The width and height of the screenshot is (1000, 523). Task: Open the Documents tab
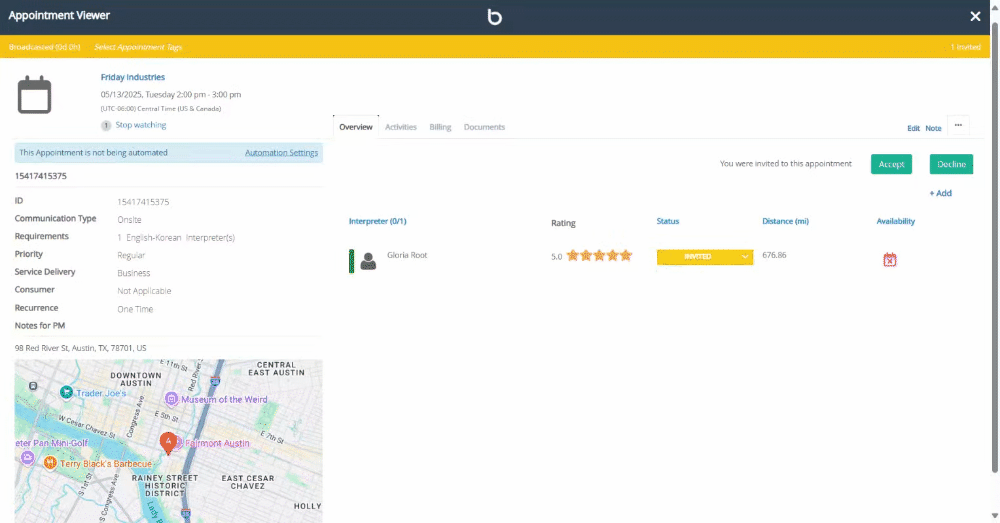[x=484, y=127]
